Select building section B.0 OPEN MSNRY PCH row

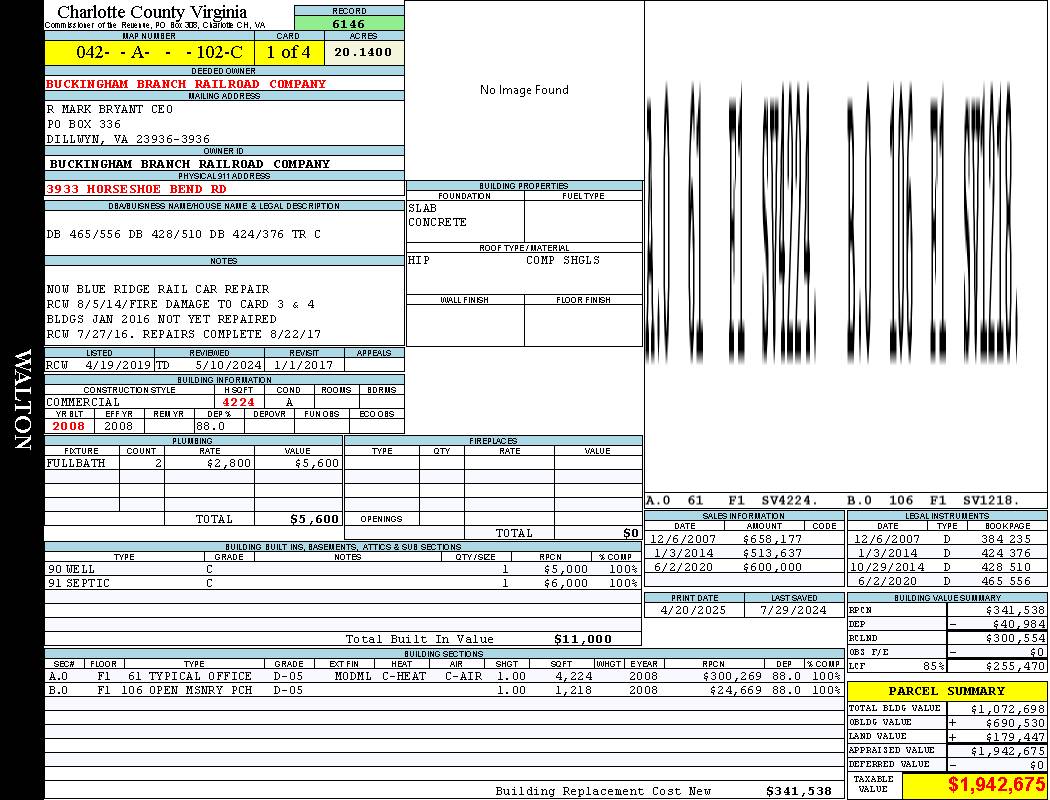tap(443, 690)
